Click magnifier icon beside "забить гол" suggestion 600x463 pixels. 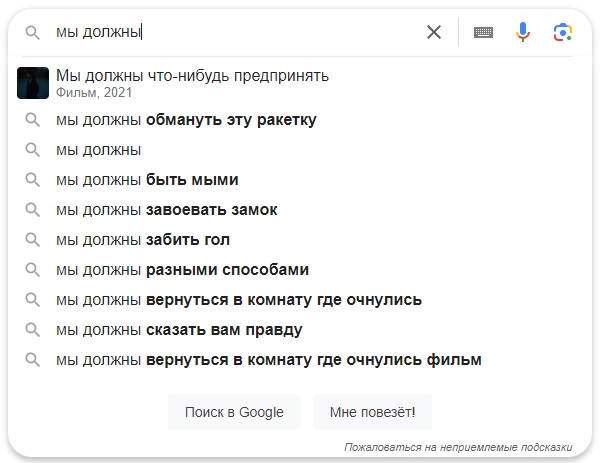pos(33,240)
